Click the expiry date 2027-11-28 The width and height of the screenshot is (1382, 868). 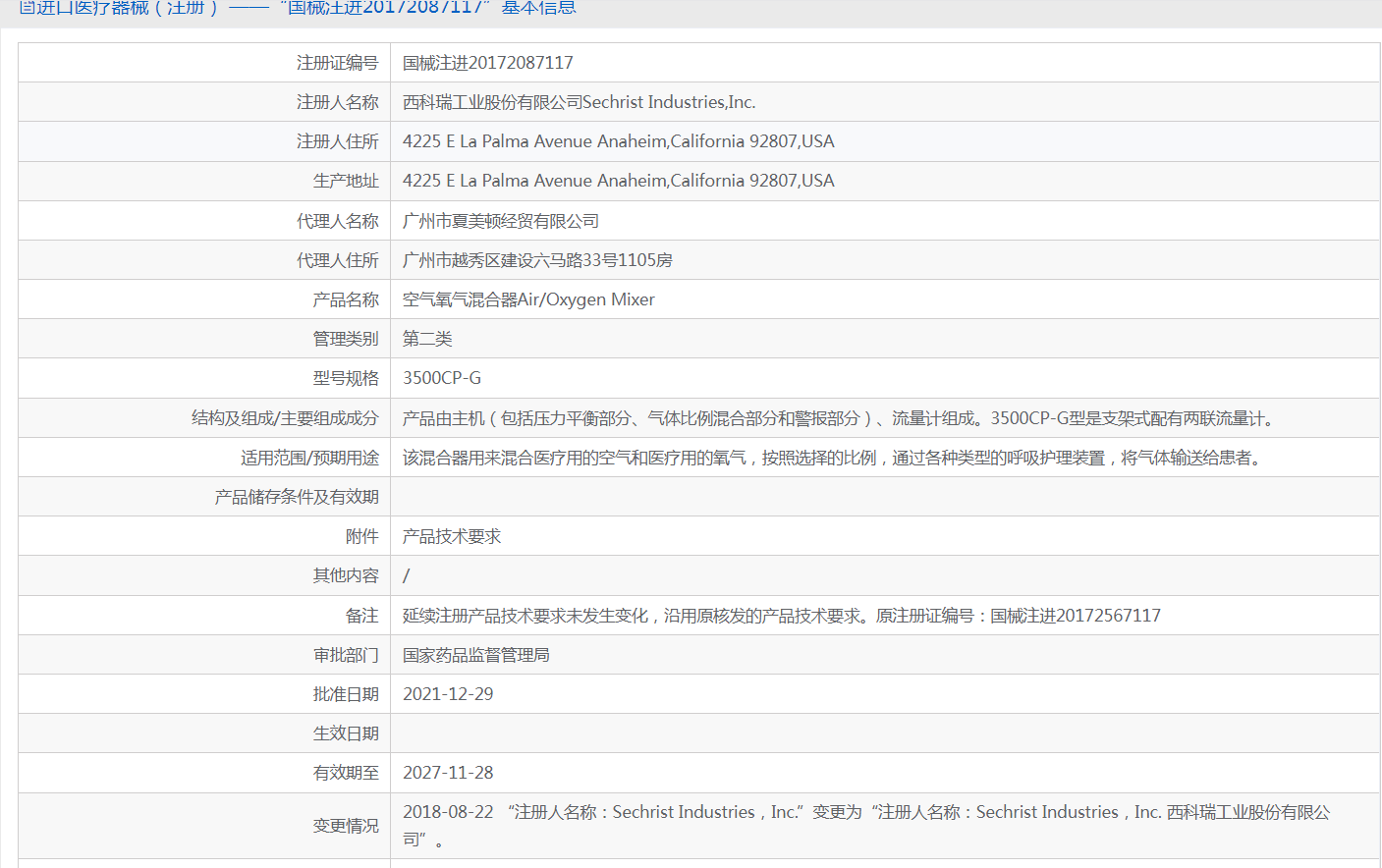[448, 773]
